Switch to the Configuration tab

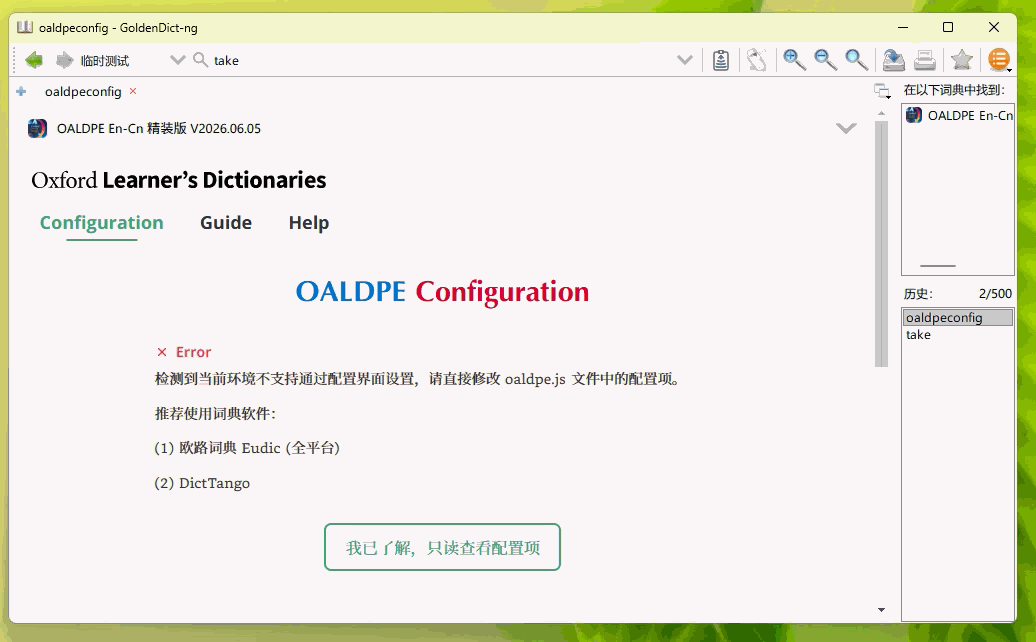102,223
